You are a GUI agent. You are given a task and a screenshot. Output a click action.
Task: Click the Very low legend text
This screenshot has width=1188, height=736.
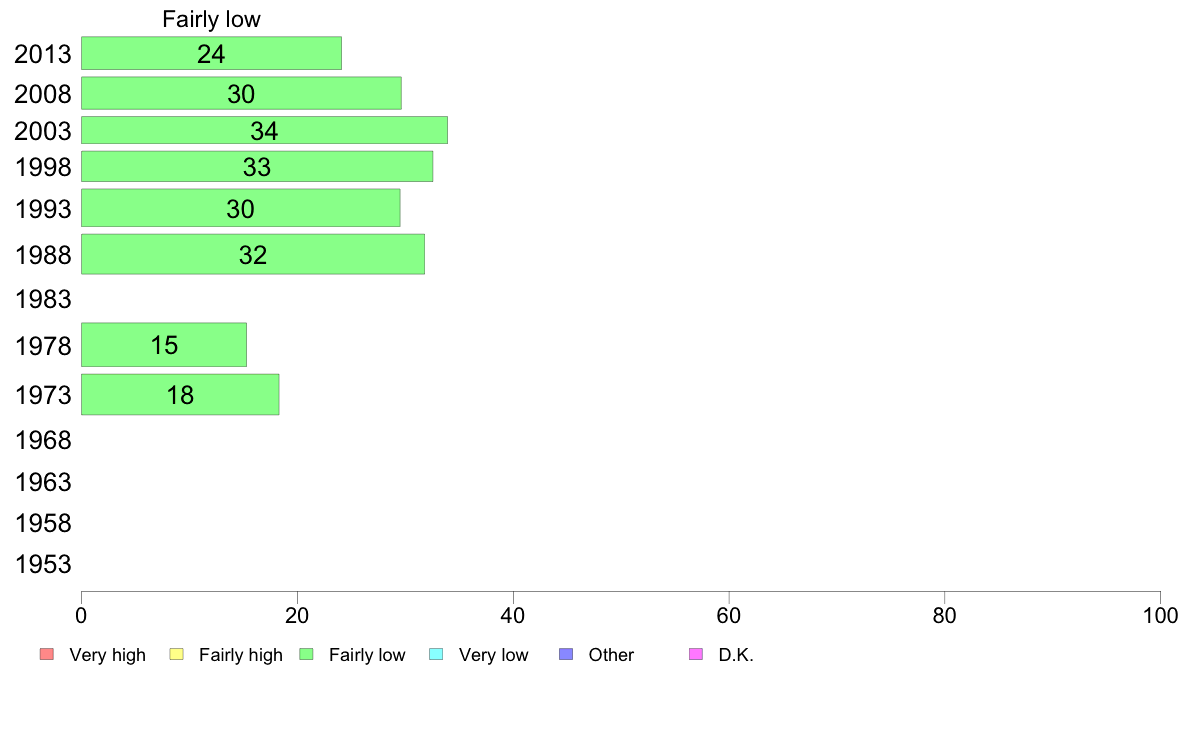(x=493, y=655)
